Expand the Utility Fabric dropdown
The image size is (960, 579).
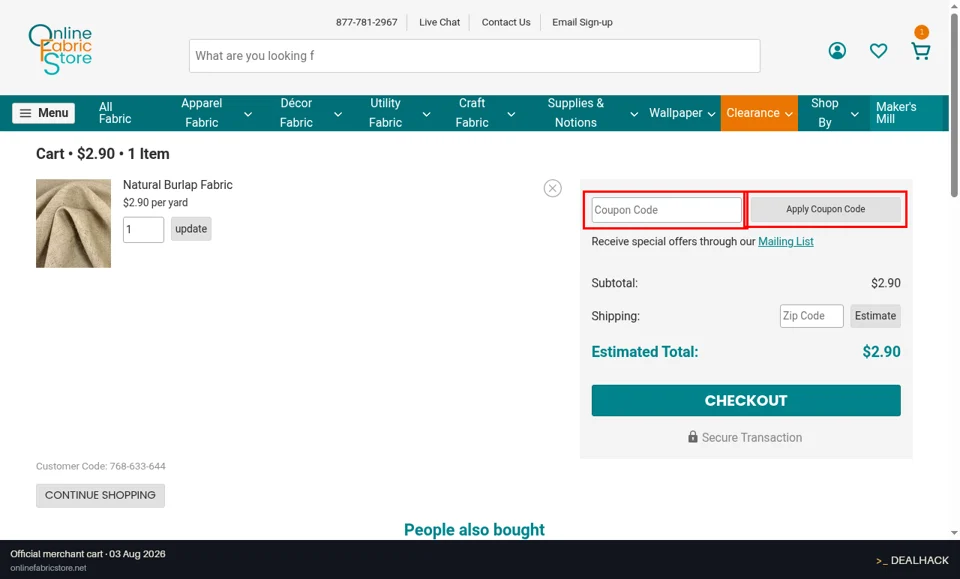[x=426, y=114]
